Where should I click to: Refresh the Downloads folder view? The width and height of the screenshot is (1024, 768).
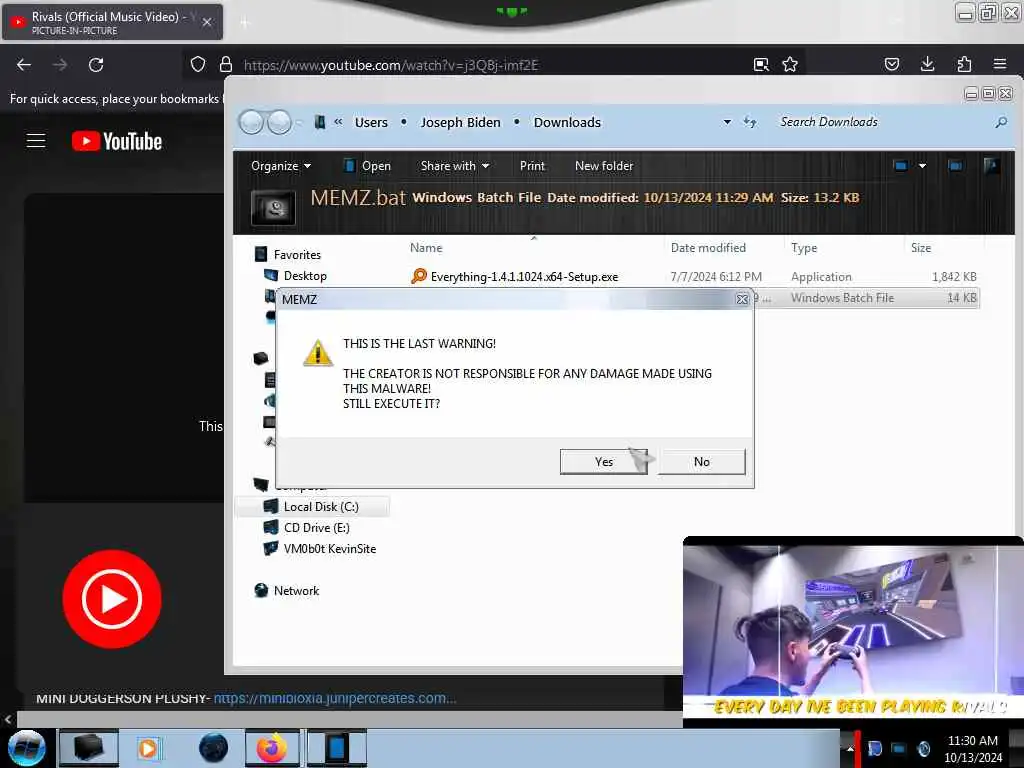(x=750, y=122)
